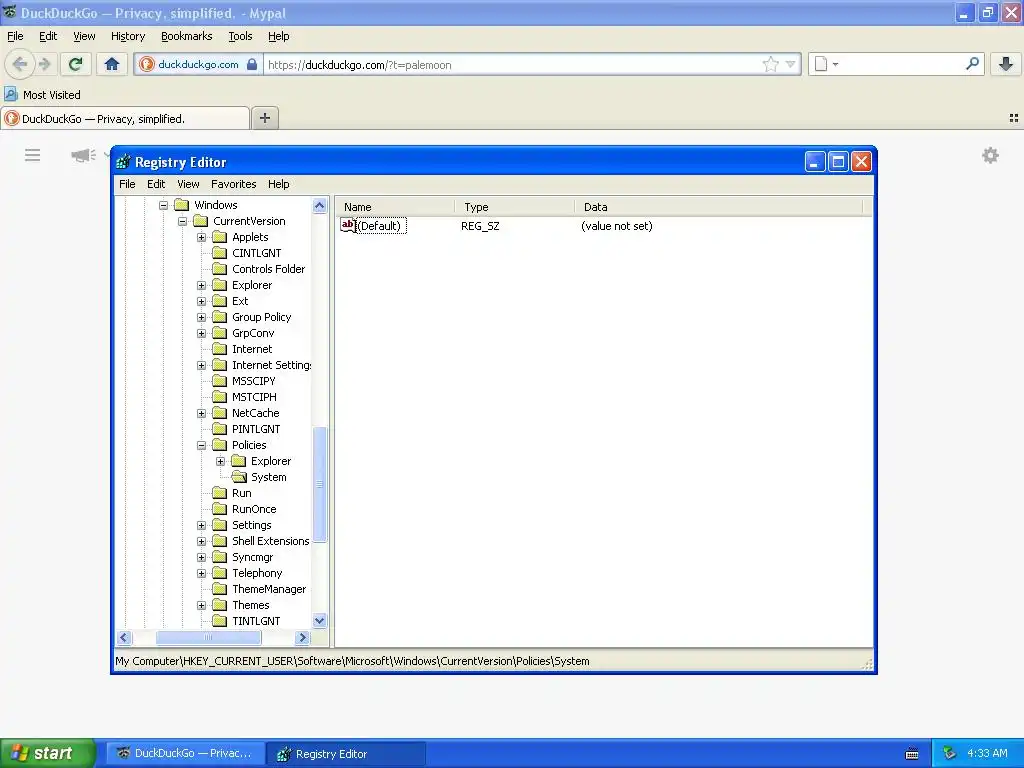Open the browser History menu

pyautogui.click(x=127, y=36)
